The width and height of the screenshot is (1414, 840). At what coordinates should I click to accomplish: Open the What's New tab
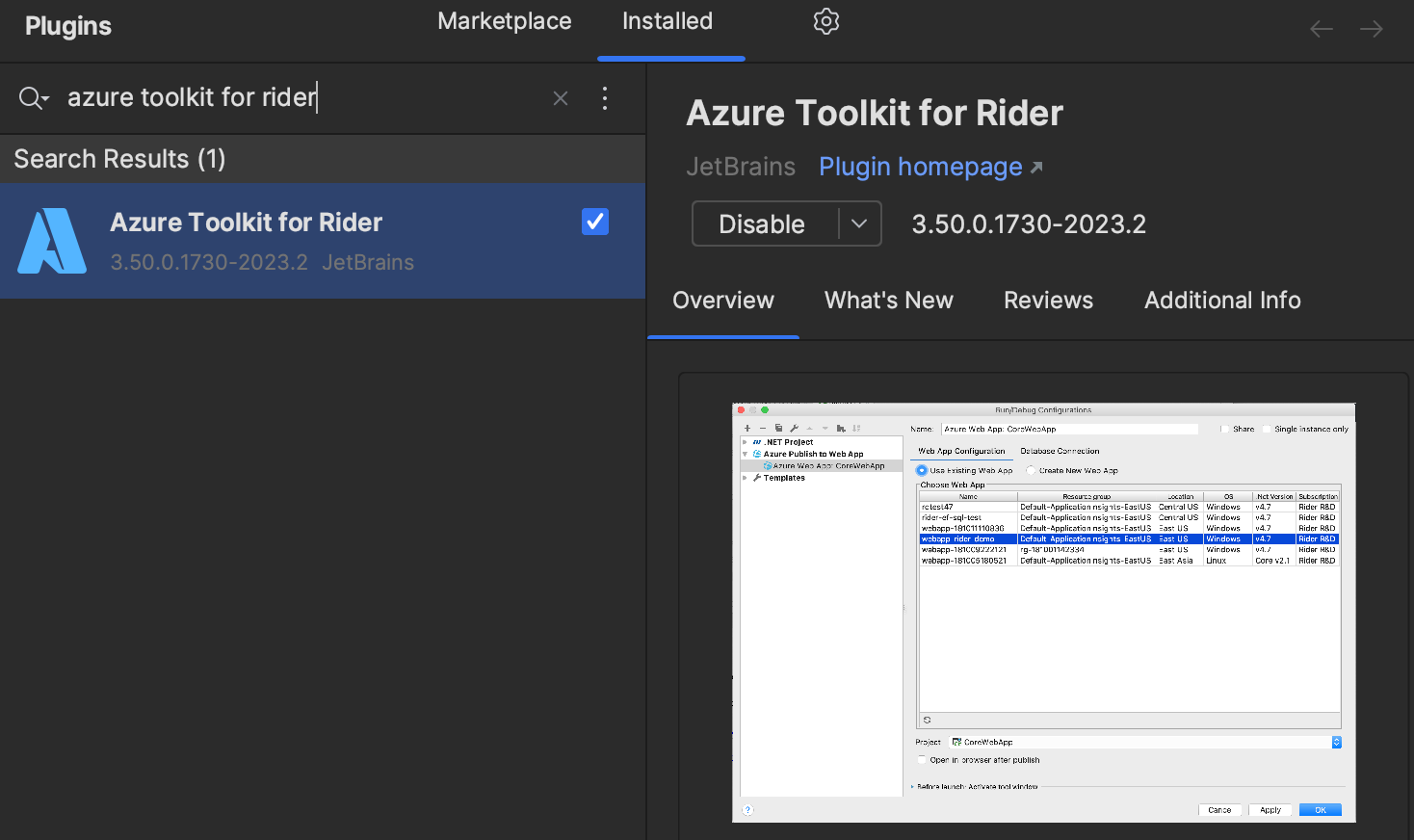(889, 301)
